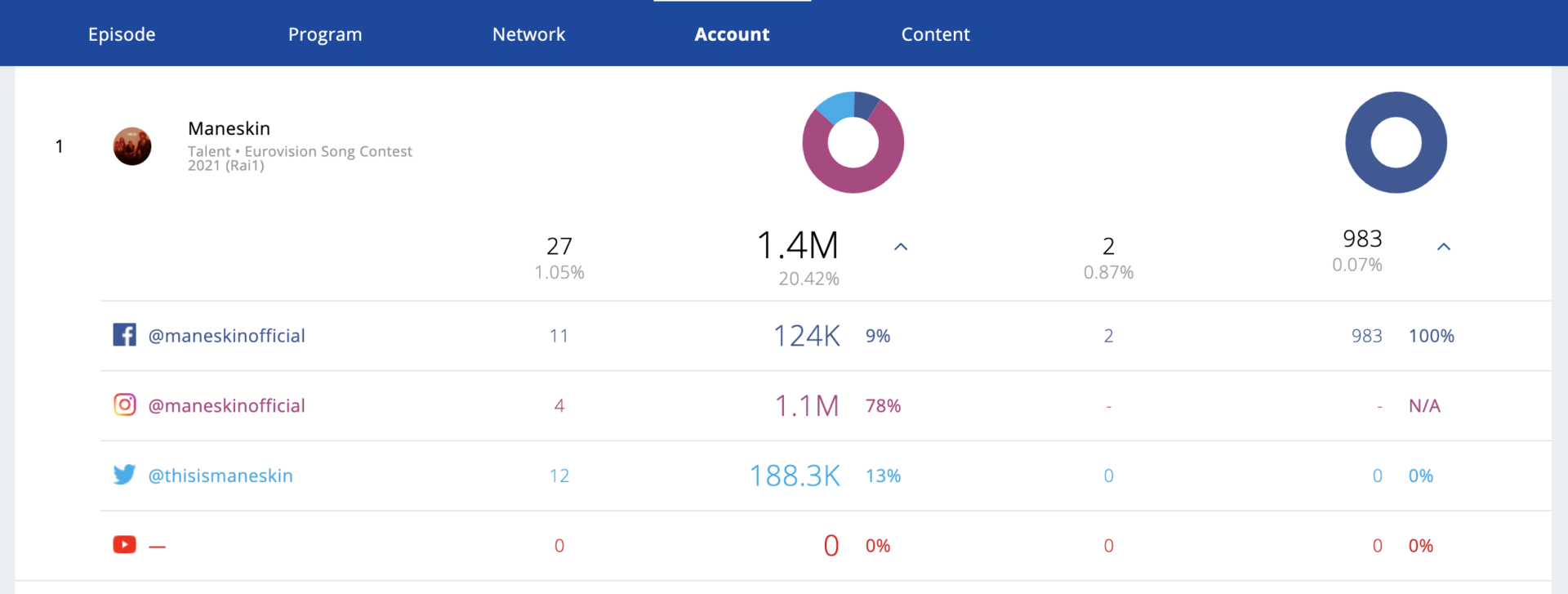Click the Instagram 1.1M value

[x=807, y=406]
